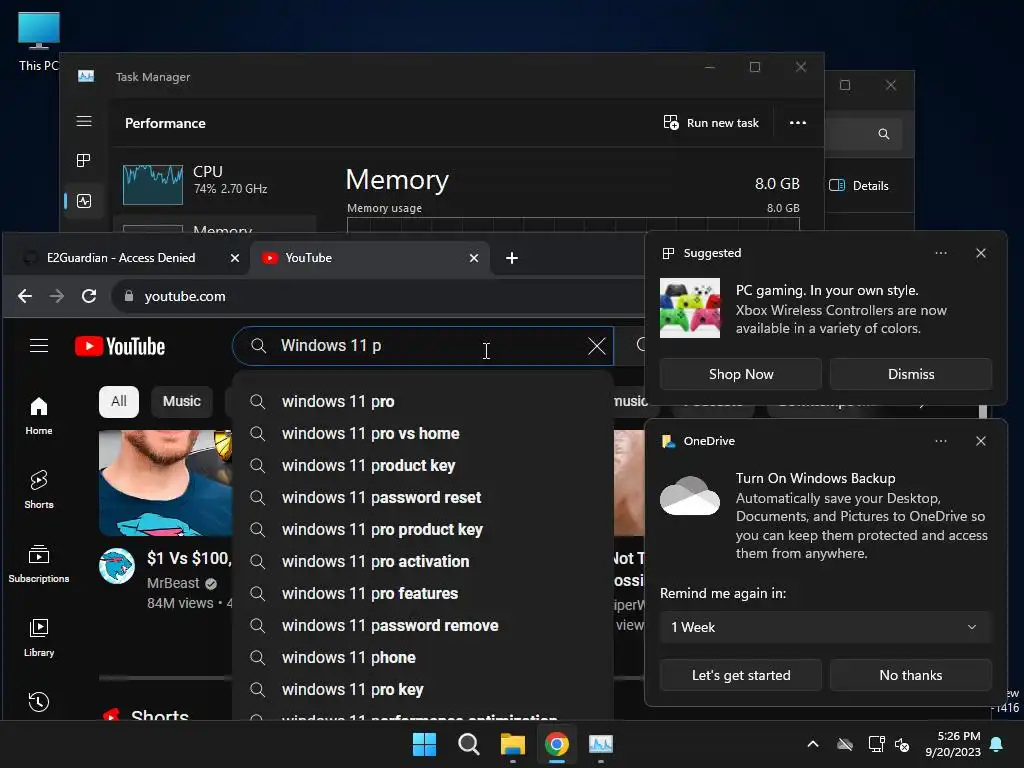Choose suggestion 'windows 11 pro product key'
Viewport: 1024px width, 768px height.
[423, 530]
